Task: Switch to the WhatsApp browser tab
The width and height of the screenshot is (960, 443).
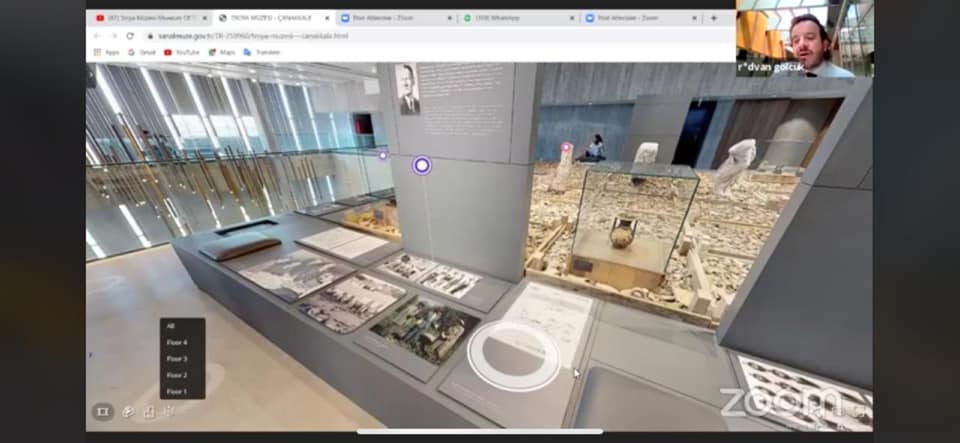Action: point(515,18)
